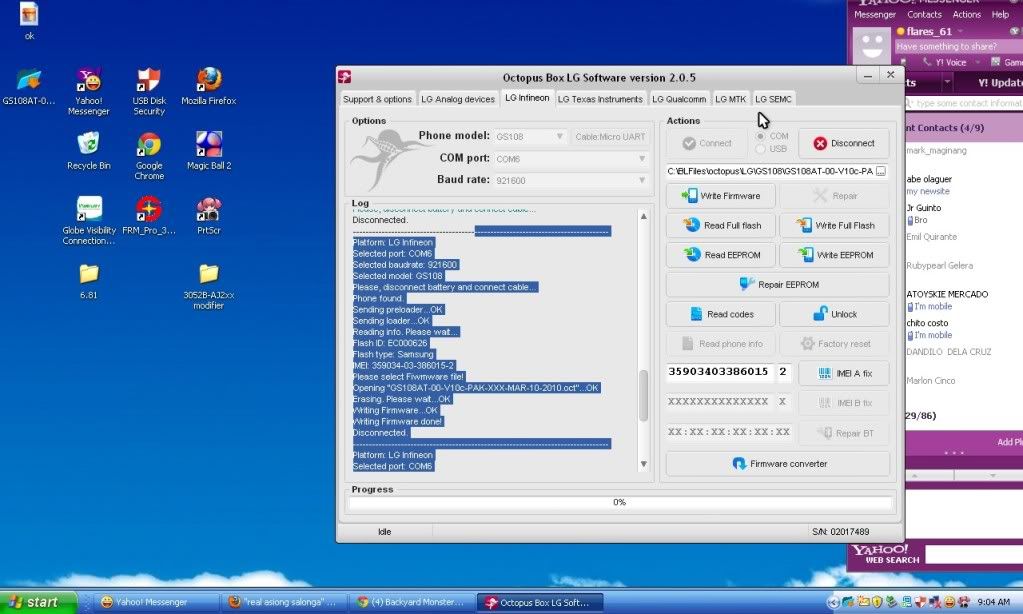Viewport: 1023px width, 614px height.
Task: Switch to Support & options tab
Action: [x=377, y=99]
